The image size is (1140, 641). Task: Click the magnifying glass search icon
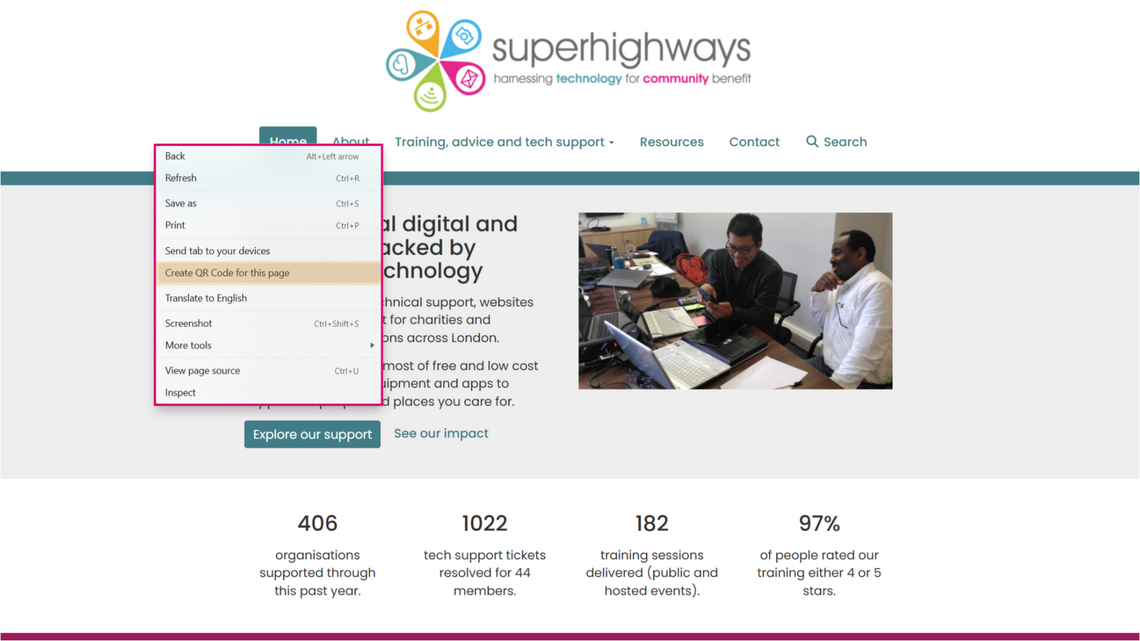812,142
